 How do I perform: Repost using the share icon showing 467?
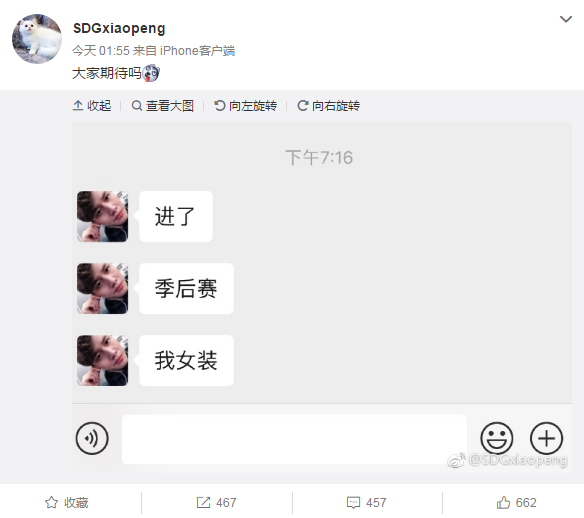[216, 503]
